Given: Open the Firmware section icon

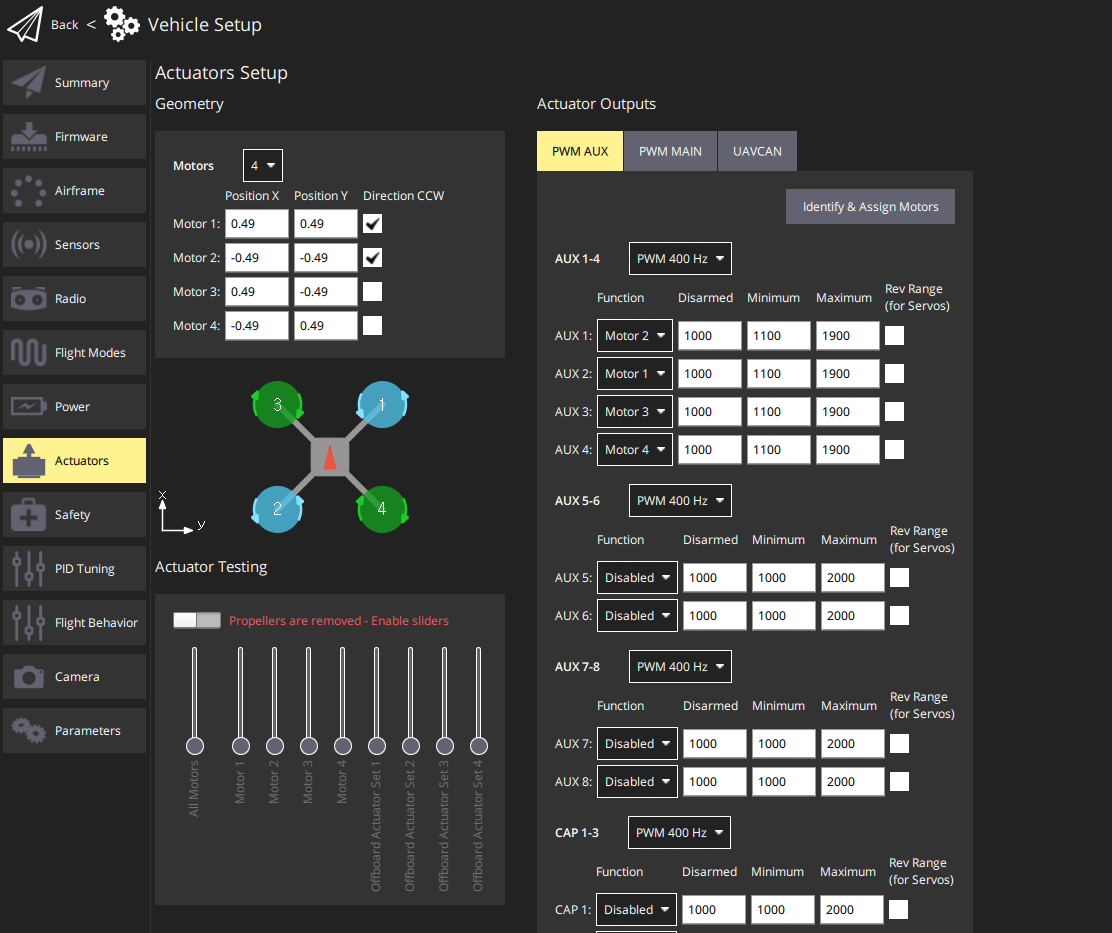Looking at the screenshot, I should pos(29,137).
